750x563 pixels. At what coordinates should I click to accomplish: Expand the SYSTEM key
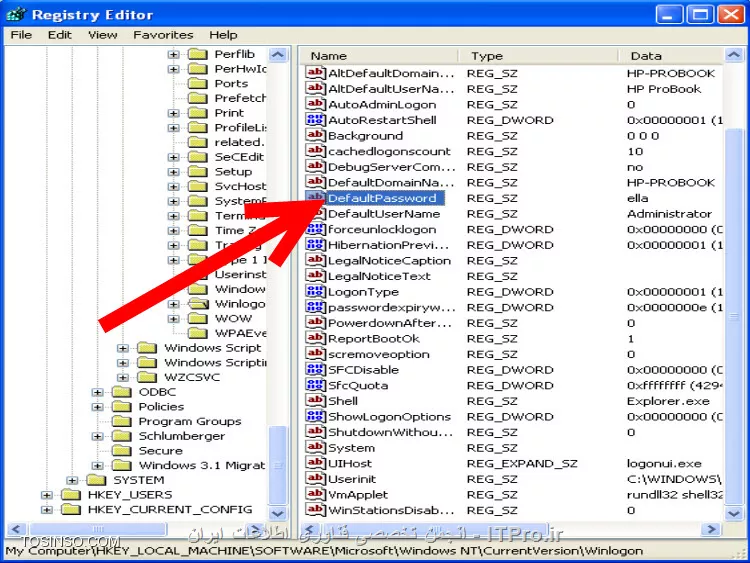[72, 480]
